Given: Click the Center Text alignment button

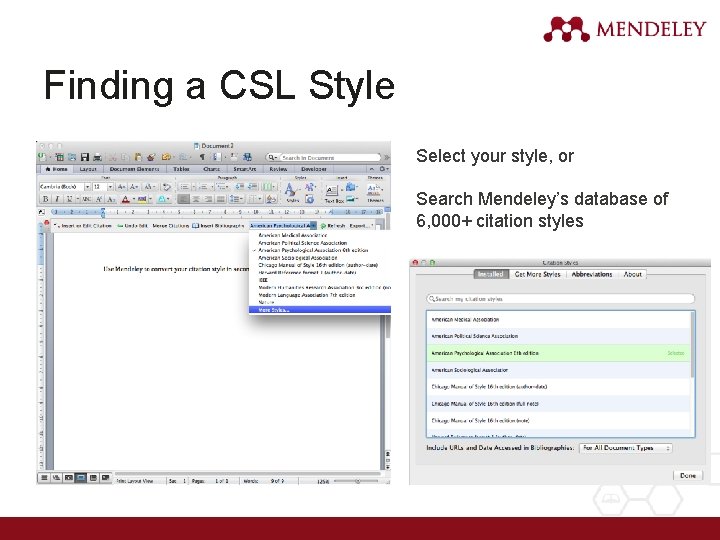Looking at the screenshot, I should (196, 199).
